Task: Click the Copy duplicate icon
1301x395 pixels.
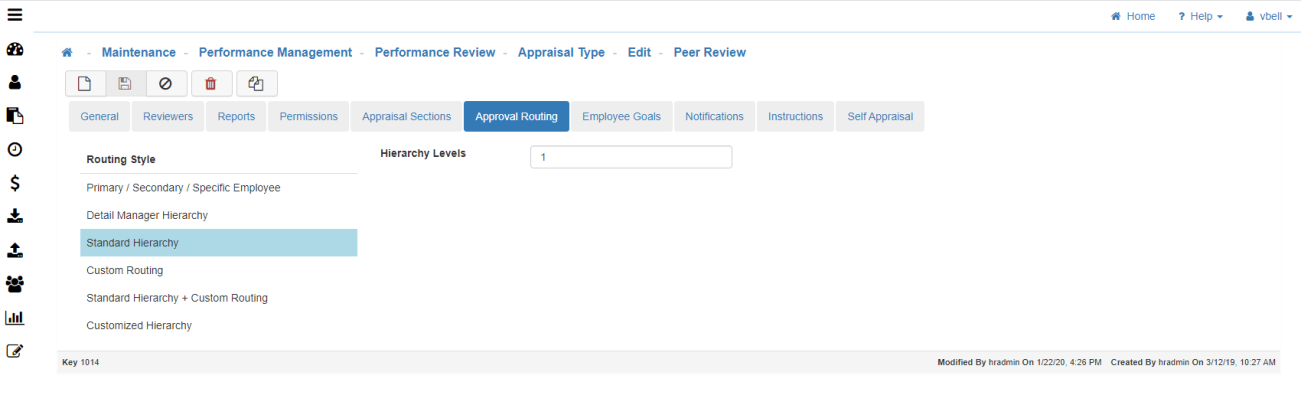Action: point(257,84)
